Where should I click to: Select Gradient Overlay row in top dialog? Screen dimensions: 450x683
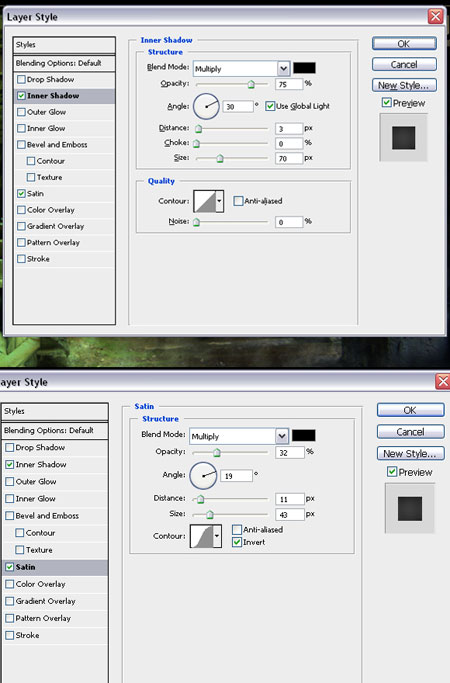(x=64, y=226)
